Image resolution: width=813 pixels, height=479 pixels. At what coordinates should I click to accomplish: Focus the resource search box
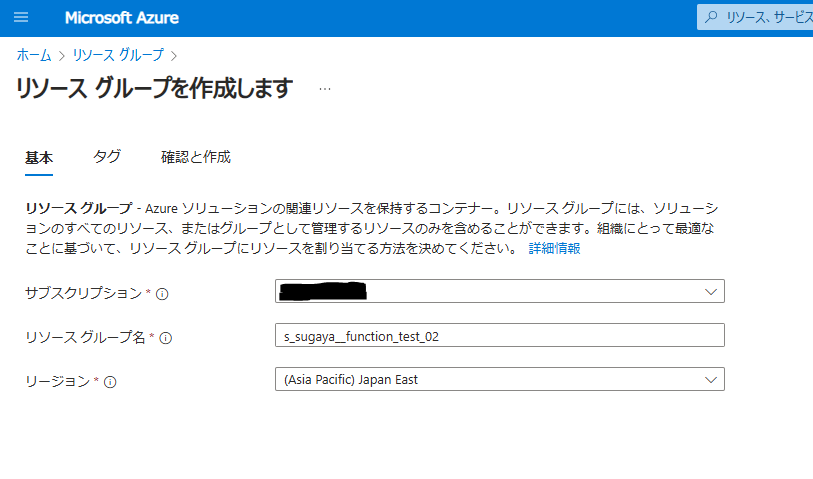[755, 17]
